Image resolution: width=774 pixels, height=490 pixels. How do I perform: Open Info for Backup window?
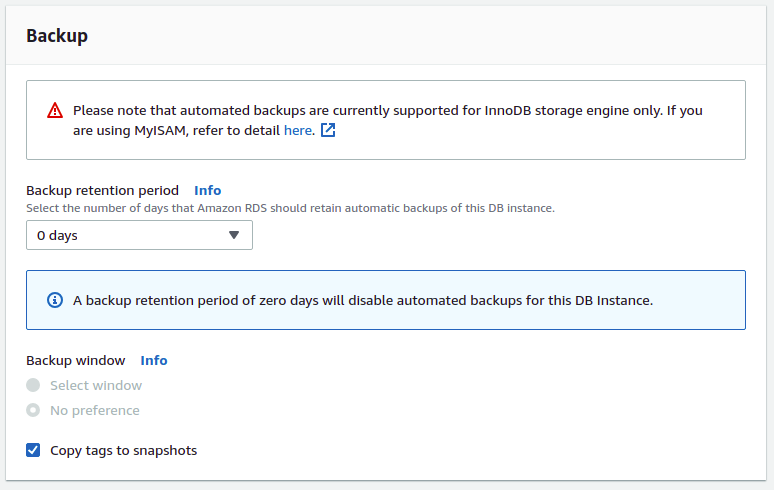pyautogui.click(x=154, y=360)
